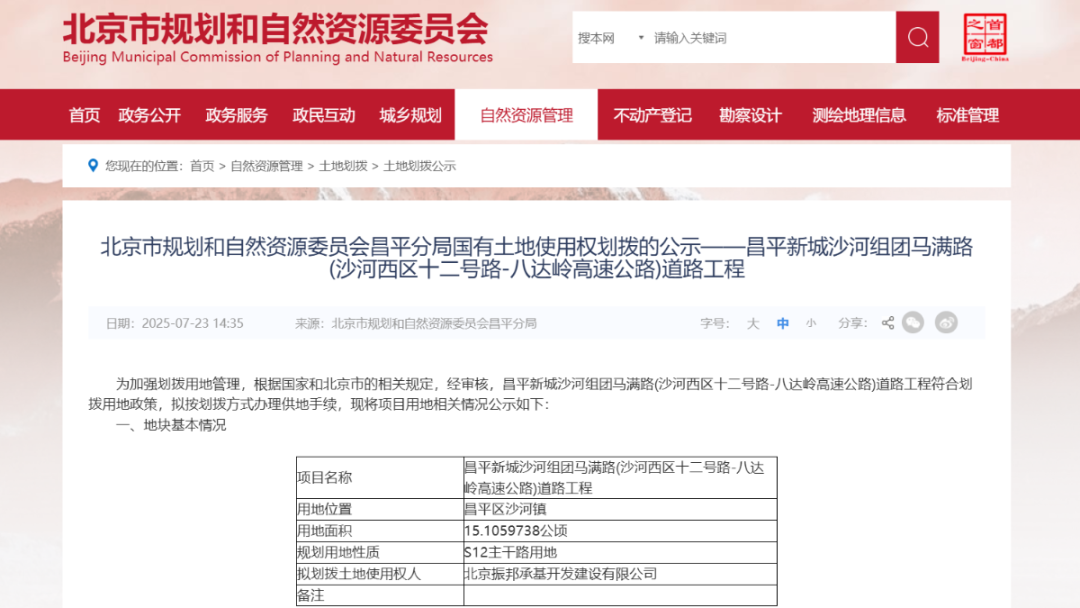This screenshot has width=1080, height=608.
Task: Click the red magnifier search button
Action: click(x=917, y=38)
